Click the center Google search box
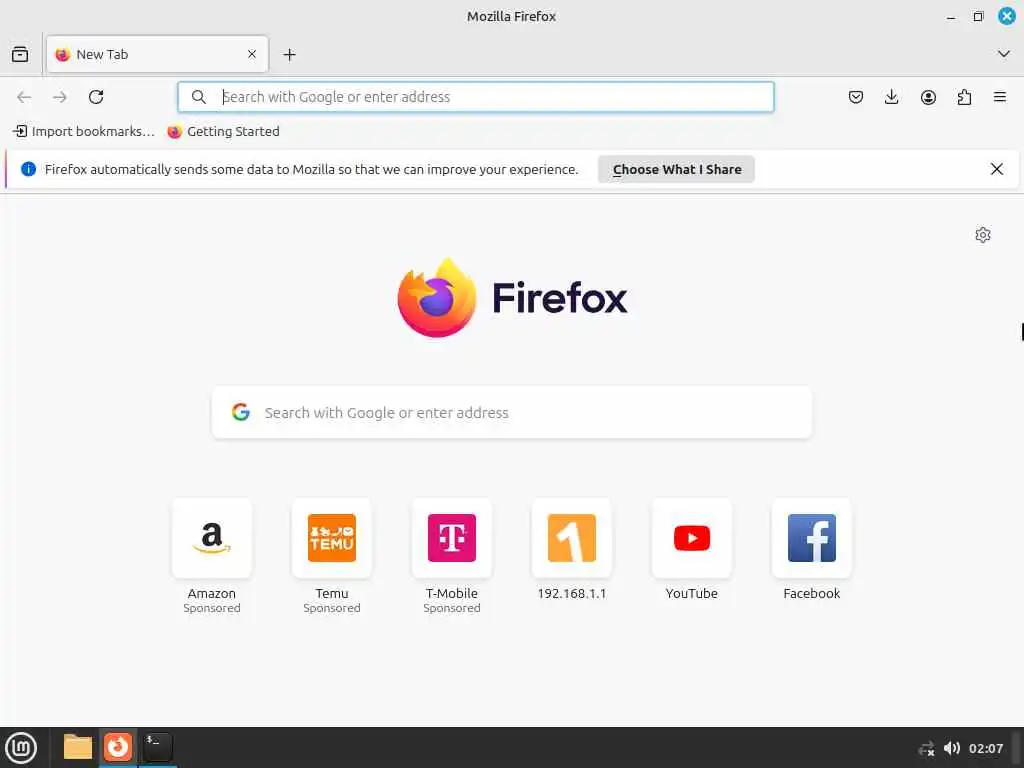The width and height of the screenshot is (1024, 768). [512, 413]
